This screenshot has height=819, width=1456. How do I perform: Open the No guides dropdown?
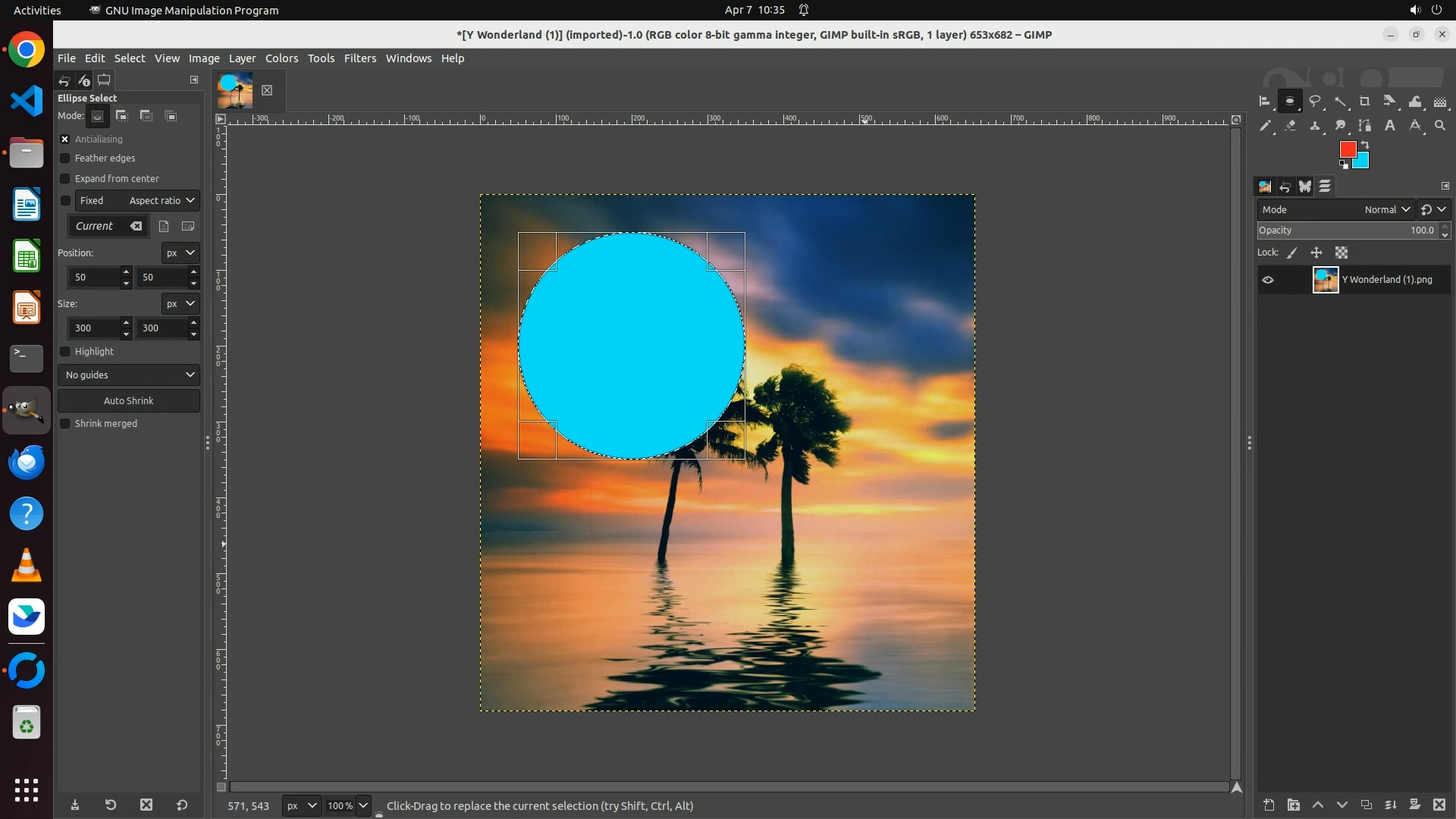[129, 375]
